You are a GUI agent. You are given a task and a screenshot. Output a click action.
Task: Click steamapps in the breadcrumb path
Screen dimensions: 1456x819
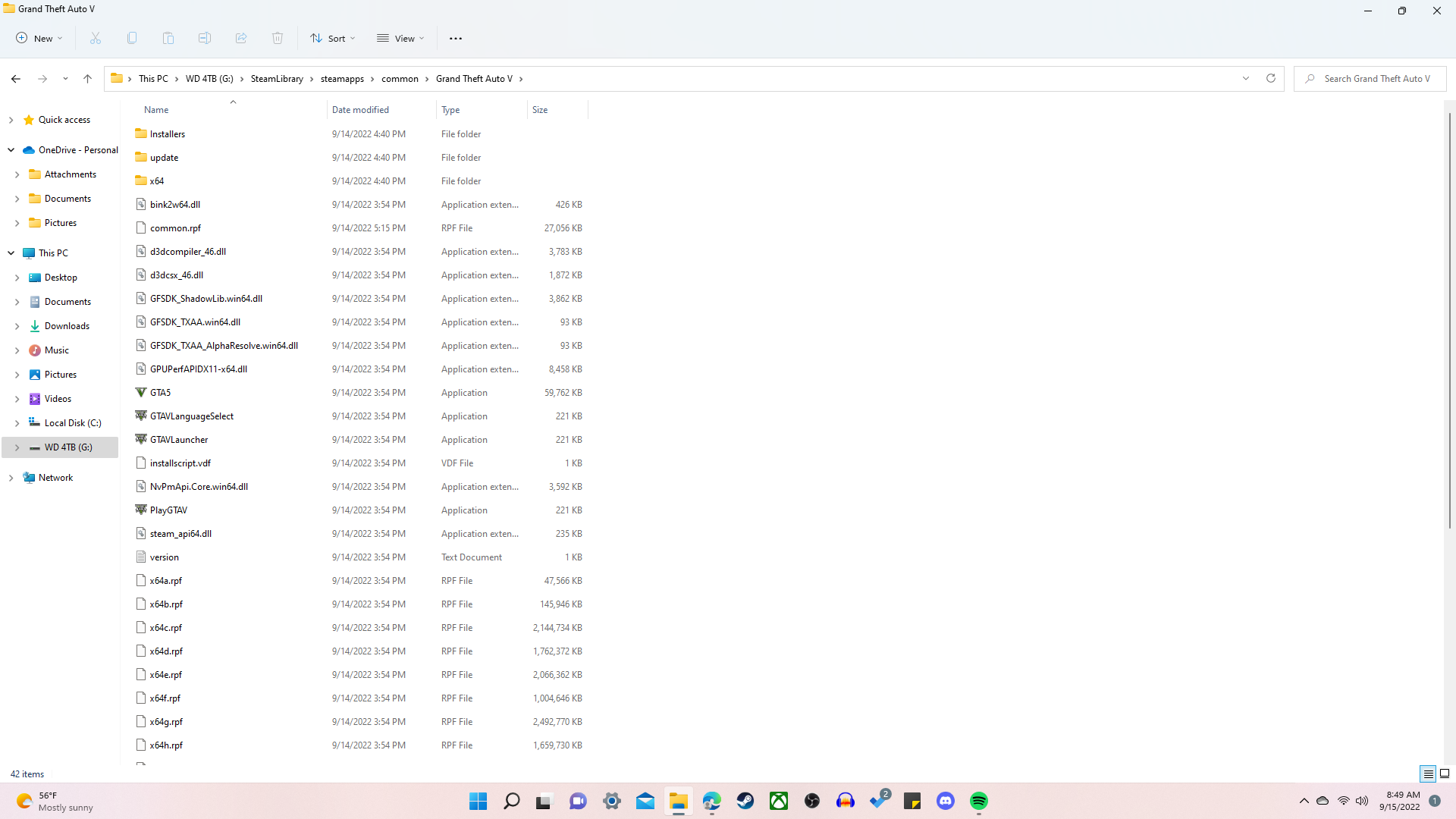[x=342, y=79]
